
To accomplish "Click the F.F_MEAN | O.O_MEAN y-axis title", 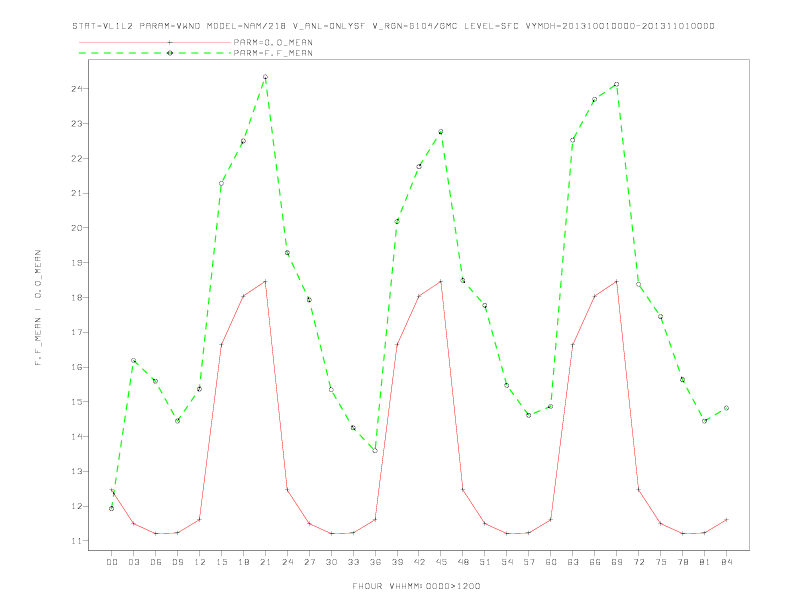I will [38, 308].
